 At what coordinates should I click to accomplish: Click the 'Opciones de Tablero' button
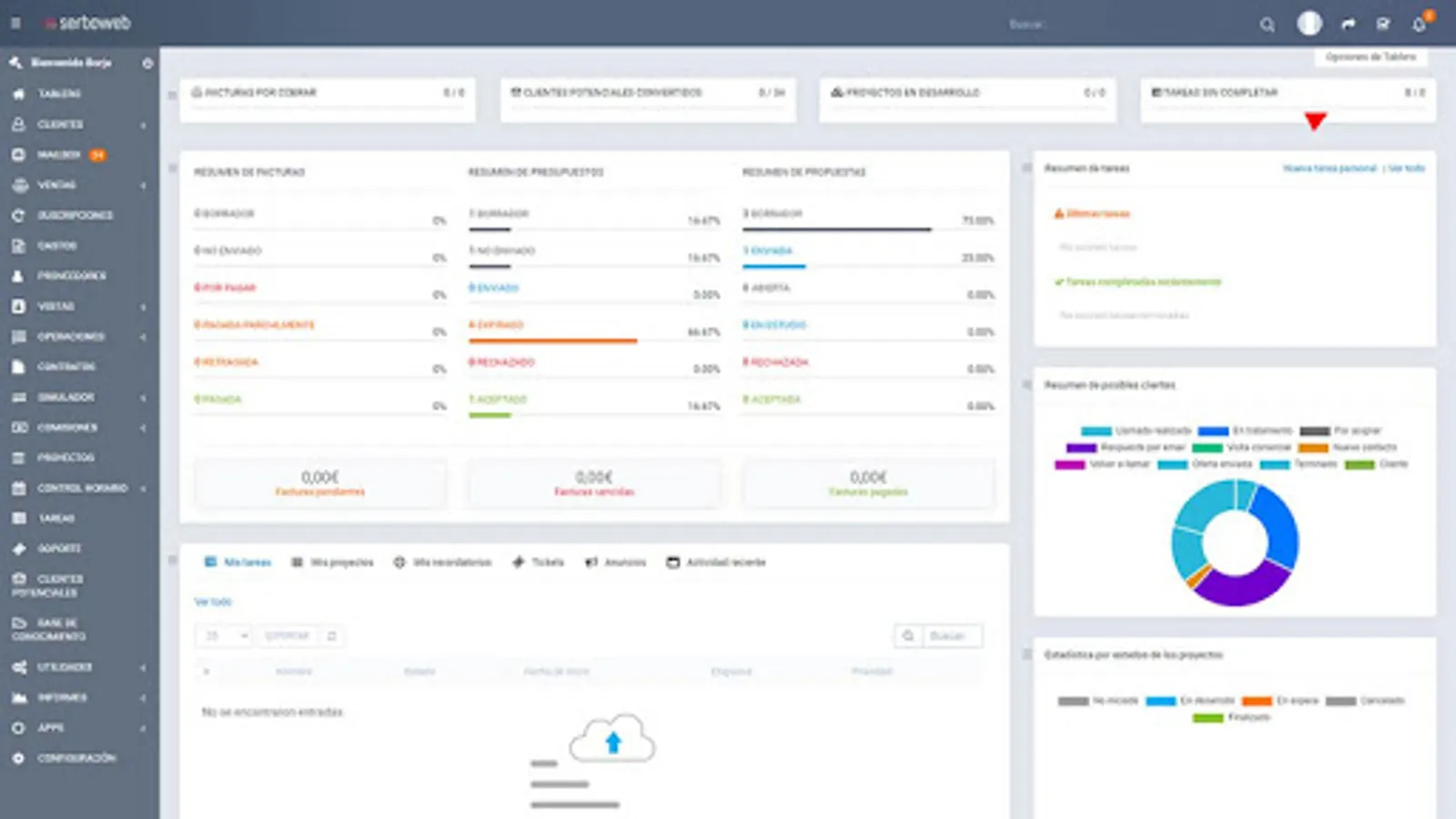(x=1370, y=56)
